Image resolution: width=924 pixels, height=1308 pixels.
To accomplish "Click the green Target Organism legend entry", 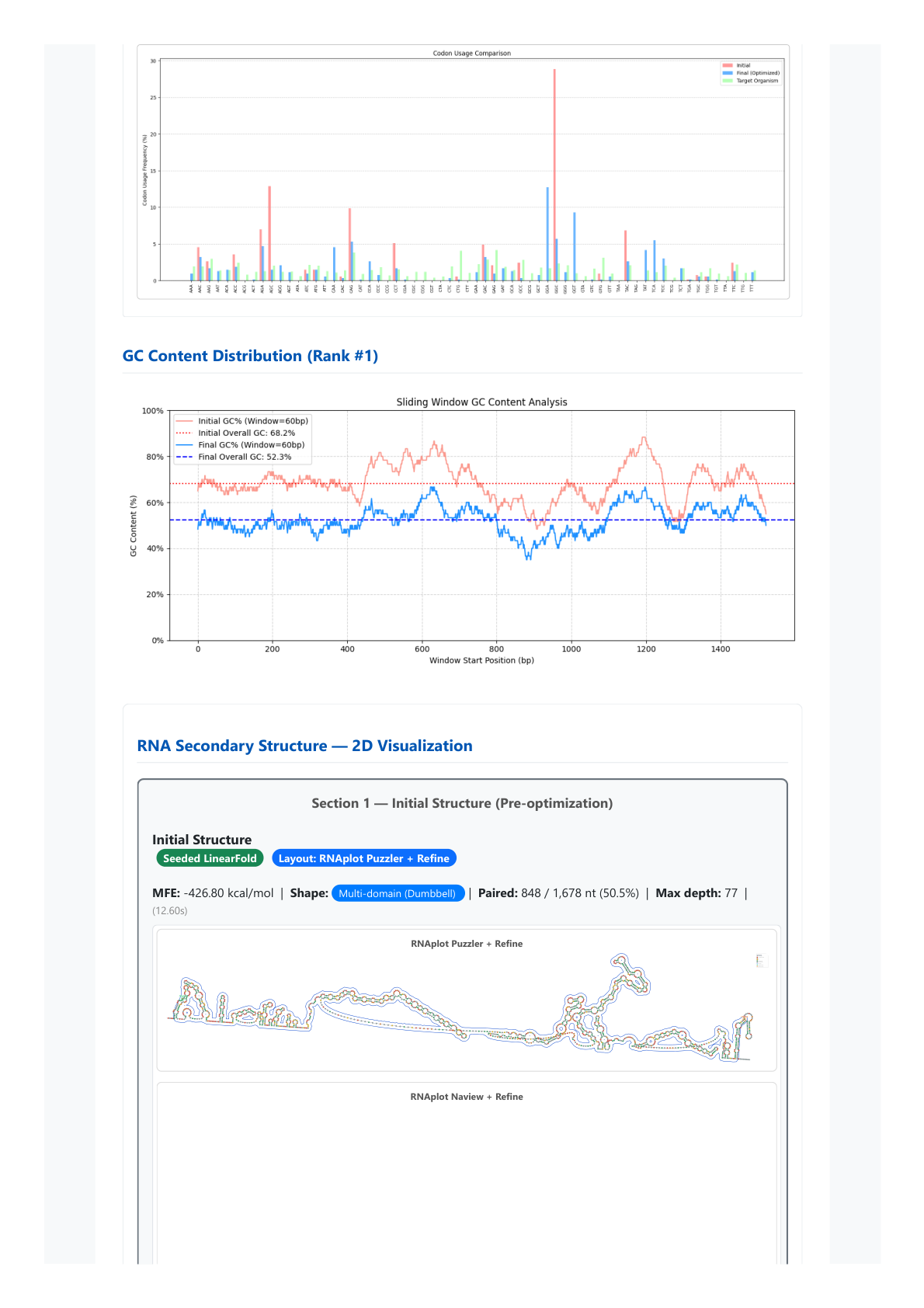I will tap(756, 81).
